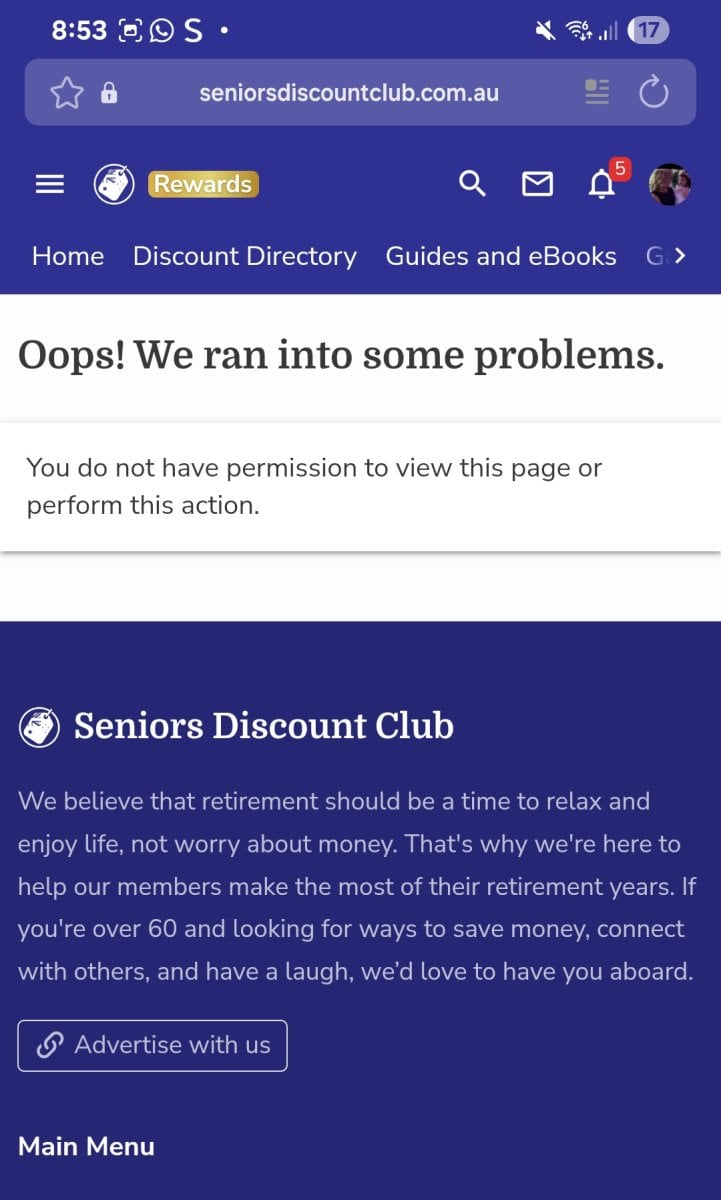Click the Seniors Discount Club logo icon
Image resolution: width=721 pixels, height=1200 pixels.
114,184
